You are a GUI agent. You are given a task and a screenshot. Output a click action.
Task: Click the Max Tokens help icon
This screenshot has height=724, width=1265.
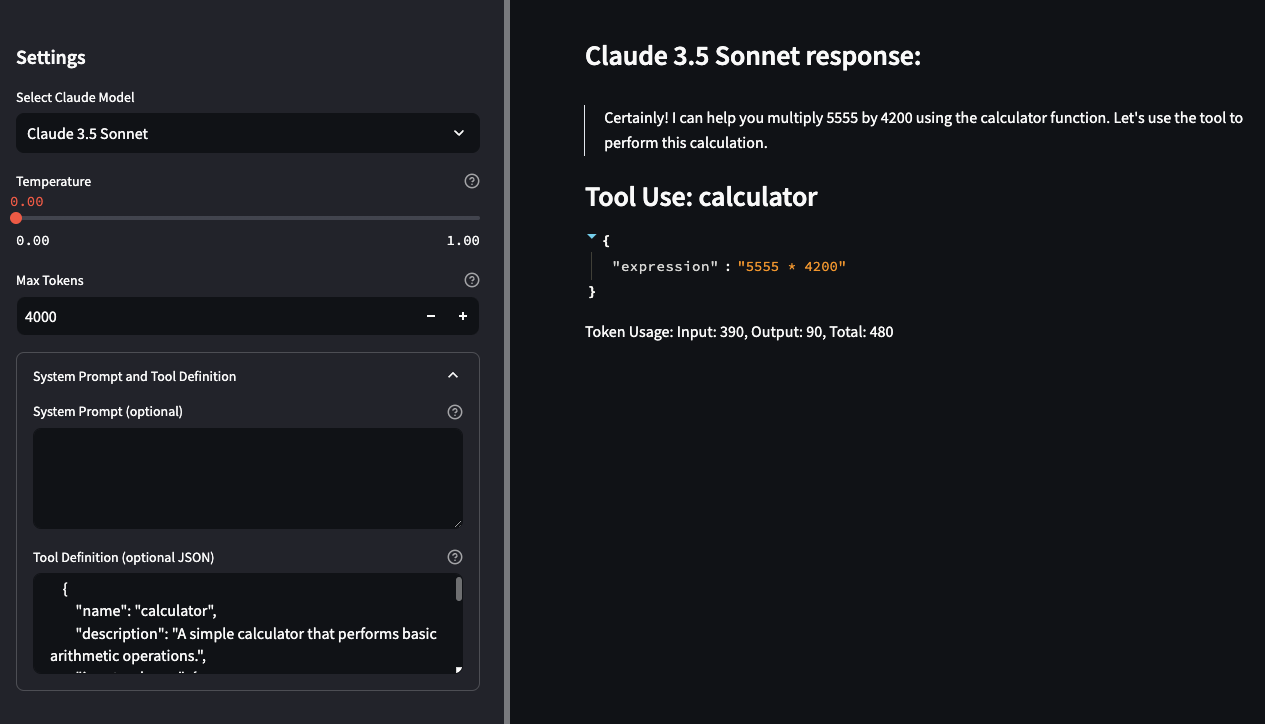click(472, 280)
